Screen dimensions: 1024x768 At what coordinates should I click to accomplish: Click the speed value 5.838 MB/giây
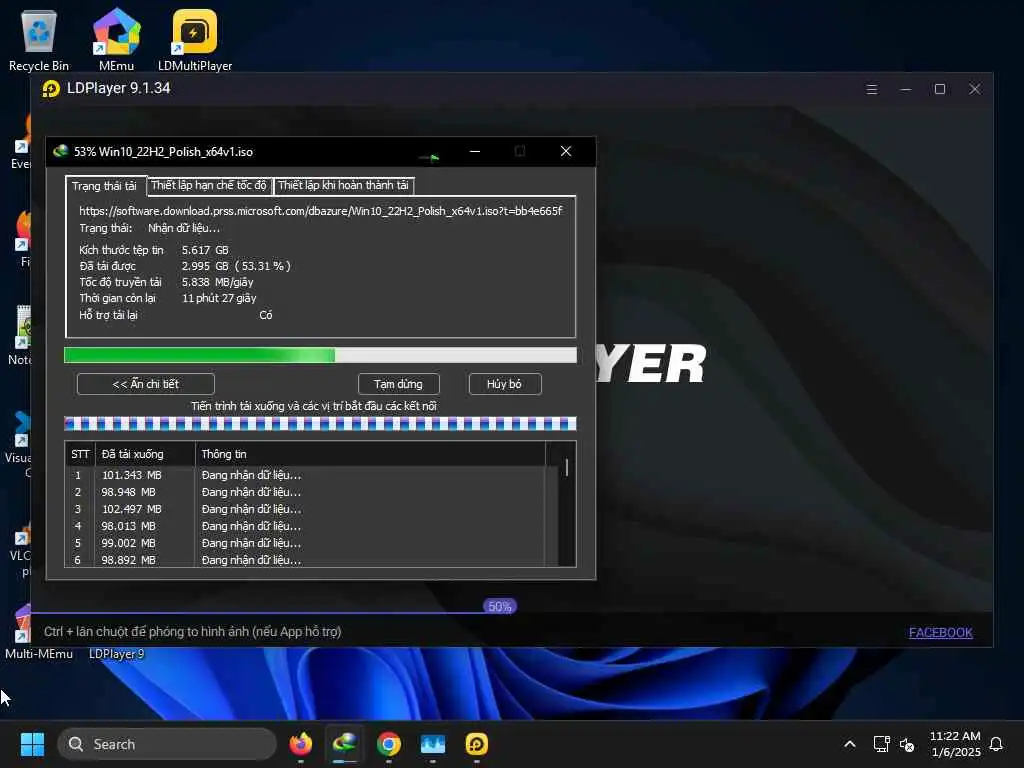(217, 282)
